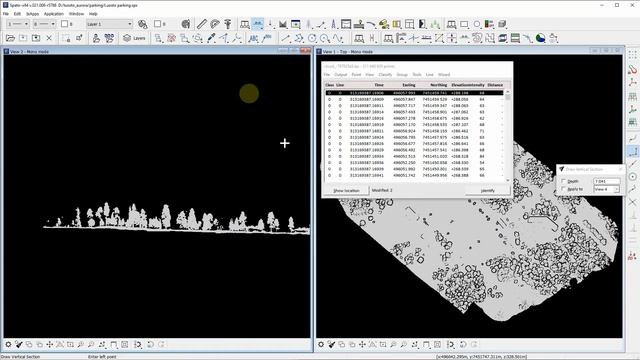Click the Distance column header

[x=495, y=85]
